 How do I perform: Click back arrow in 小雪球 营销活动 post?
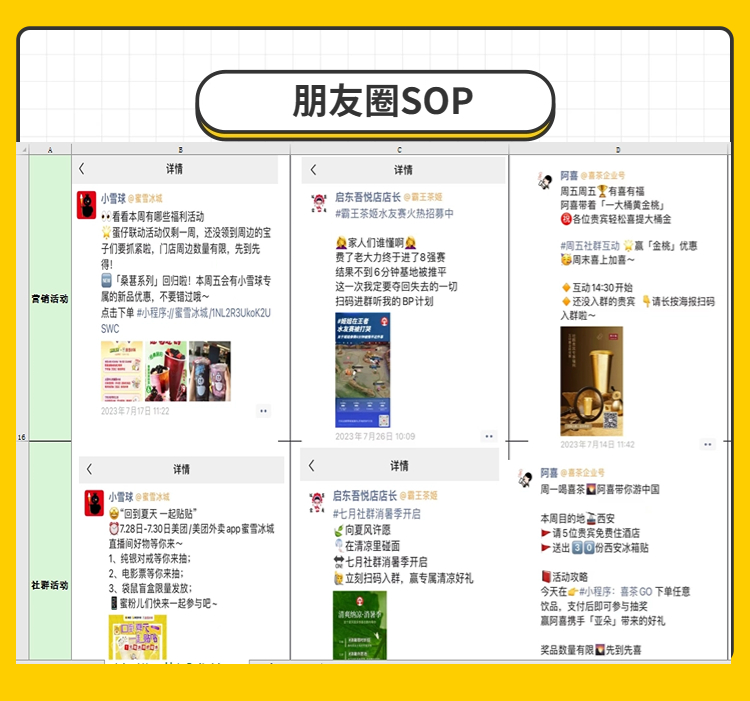pyautogui.click(x=82, y=168)
